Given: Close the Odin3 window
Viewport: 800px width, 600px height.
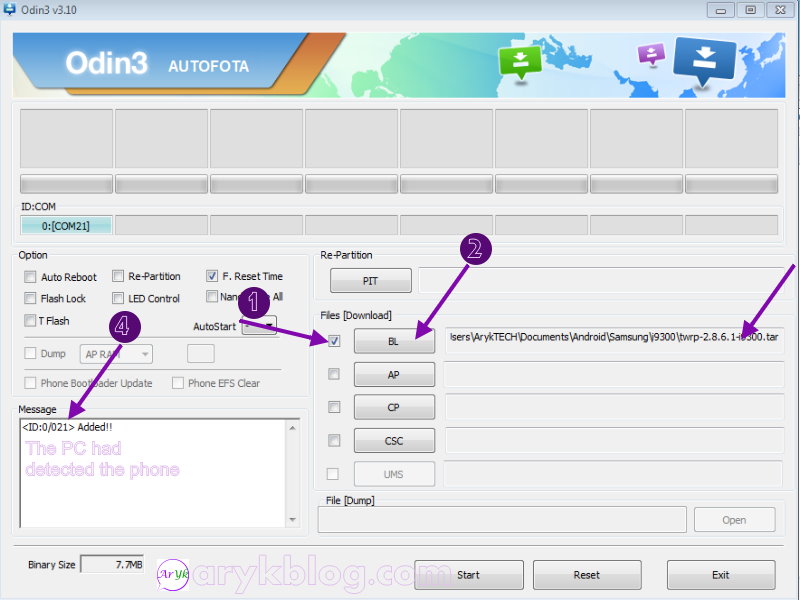Looking at the screenshot, I should pos(780,10).
